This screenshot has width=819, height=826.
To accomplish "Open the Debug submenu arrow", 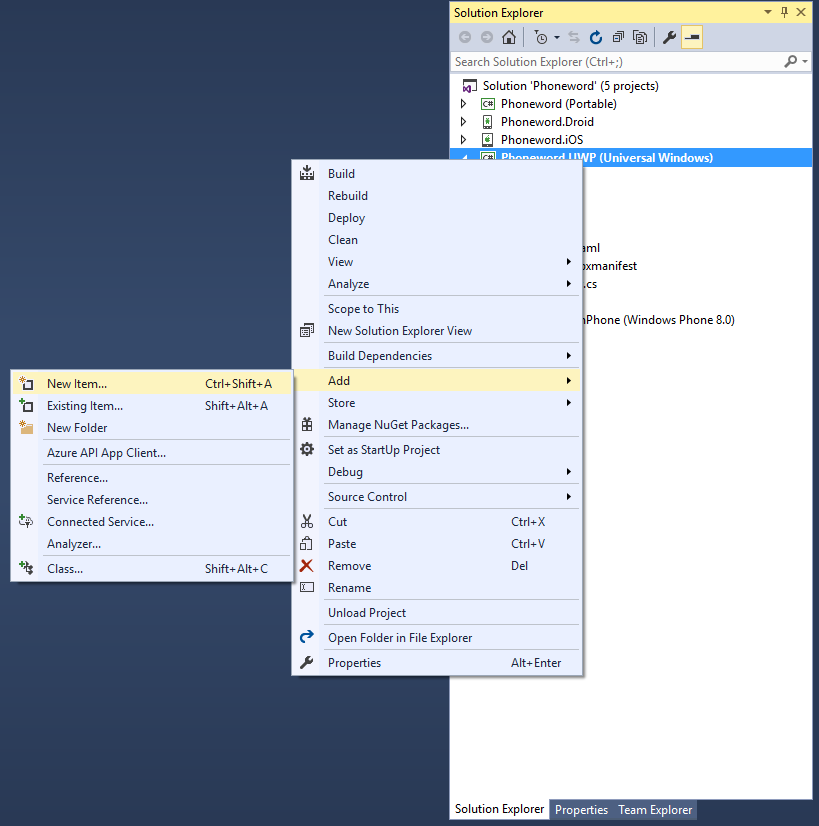I will pos(569,471).
